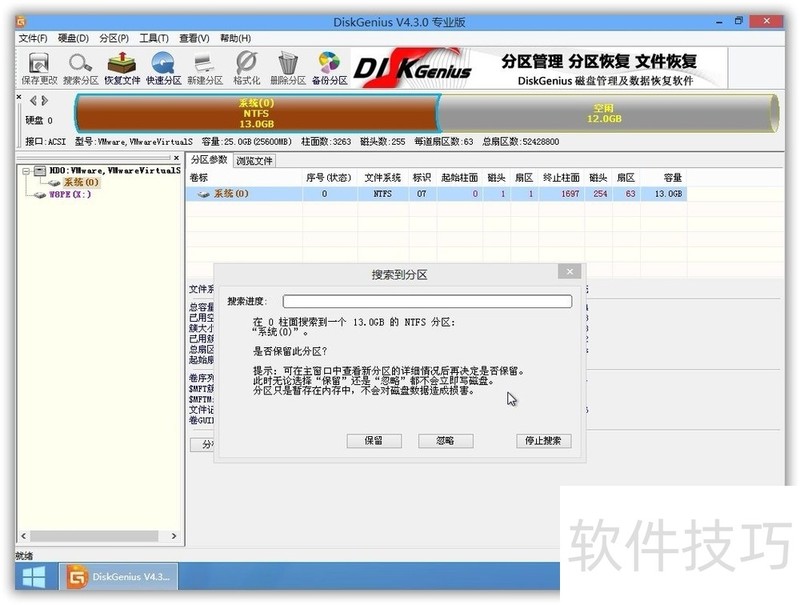Image resolution: width=800 pixels, height=605 pixels.
Task: Click the 终止柱面 column header
Action: [x=561, y=178]
